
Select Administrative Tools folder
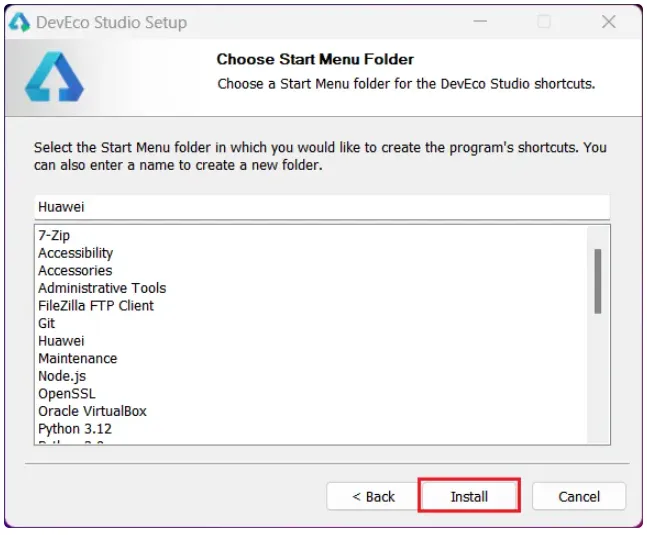point(102,288)
